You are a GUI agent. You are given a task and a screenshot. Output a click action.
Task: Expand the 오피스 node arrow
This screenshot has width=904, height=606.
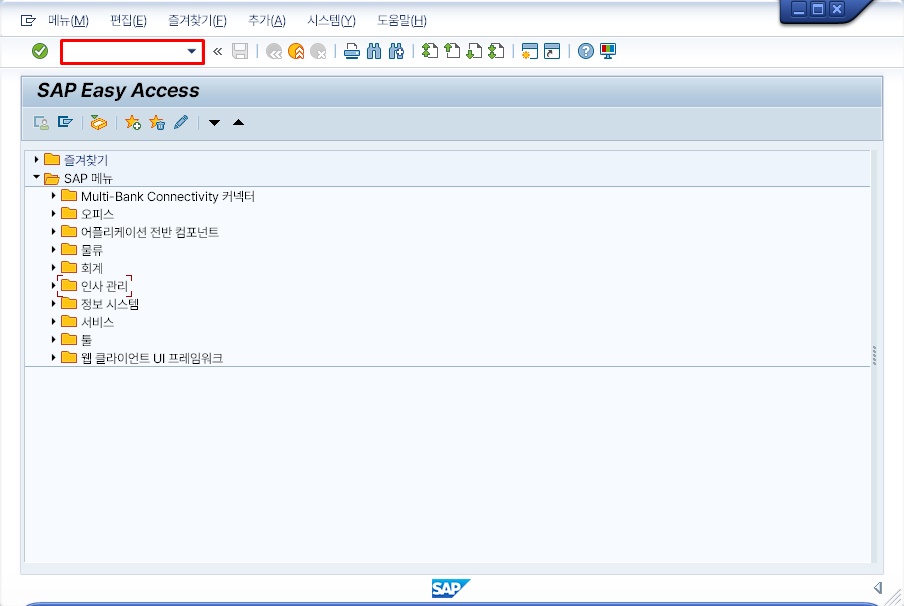coord(53,213)
